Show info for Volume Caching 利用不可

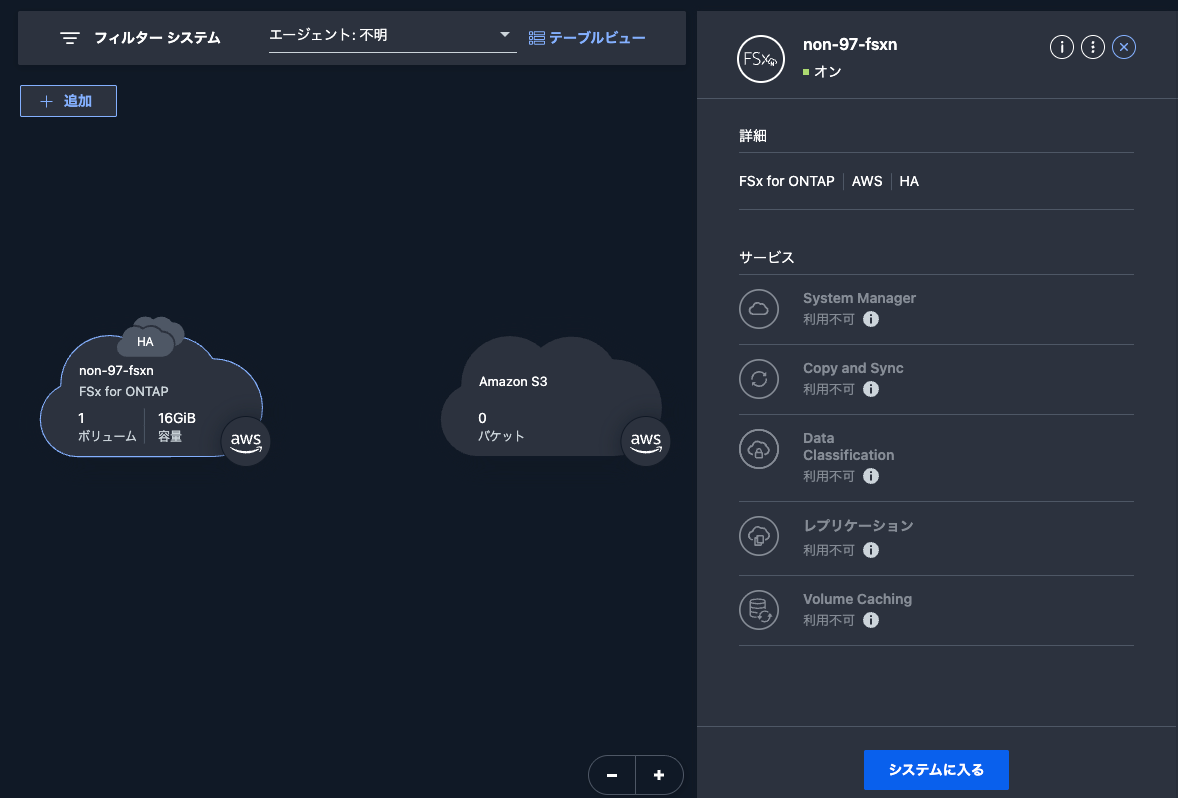(x=871, y=620)
